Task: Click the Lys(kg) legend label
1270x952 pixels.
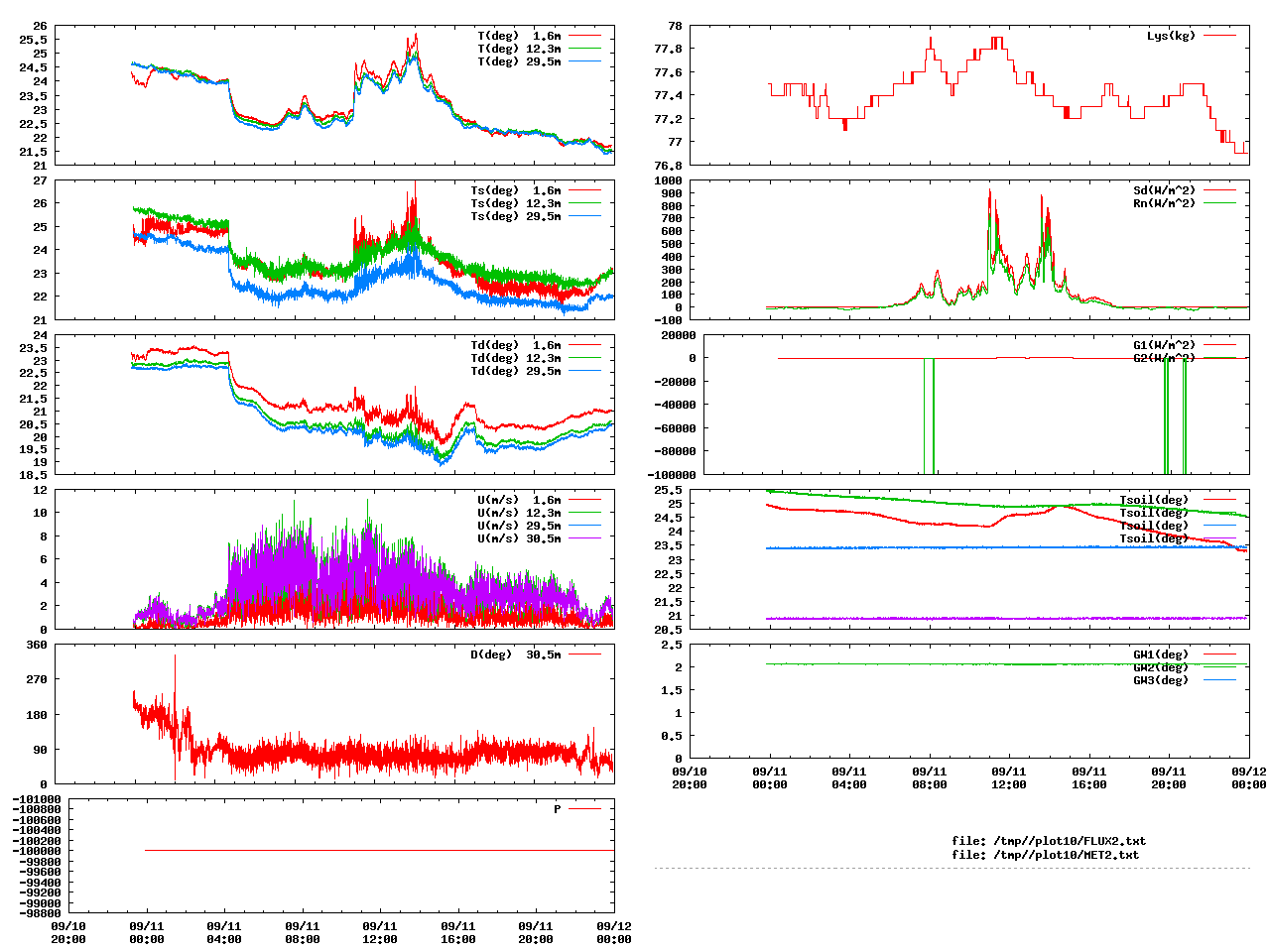Action: (x=1171, y=36)
